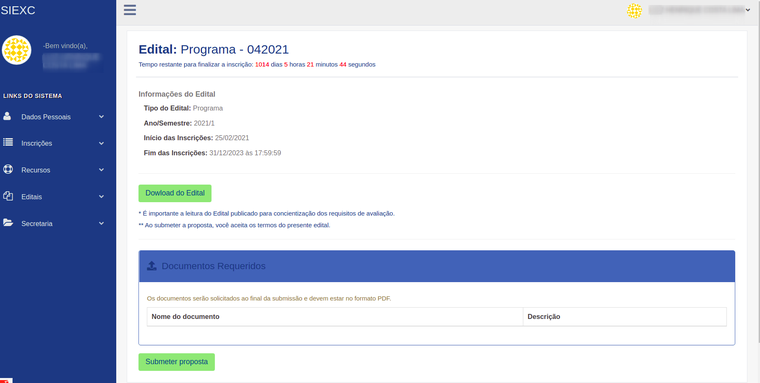Viewport: 760px width, 383px height.
Task: Expand Editais chevron
Action: coord(101,197)
